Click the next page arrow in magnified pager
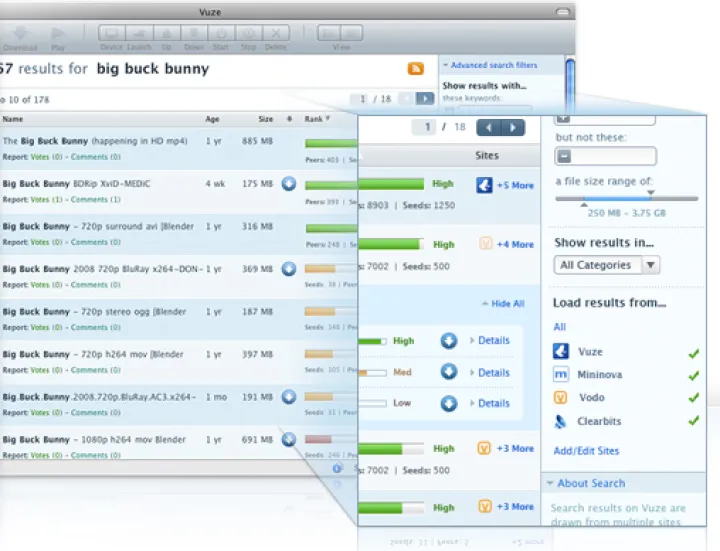This screenshot has width=720, height=551. pos(513,128)
